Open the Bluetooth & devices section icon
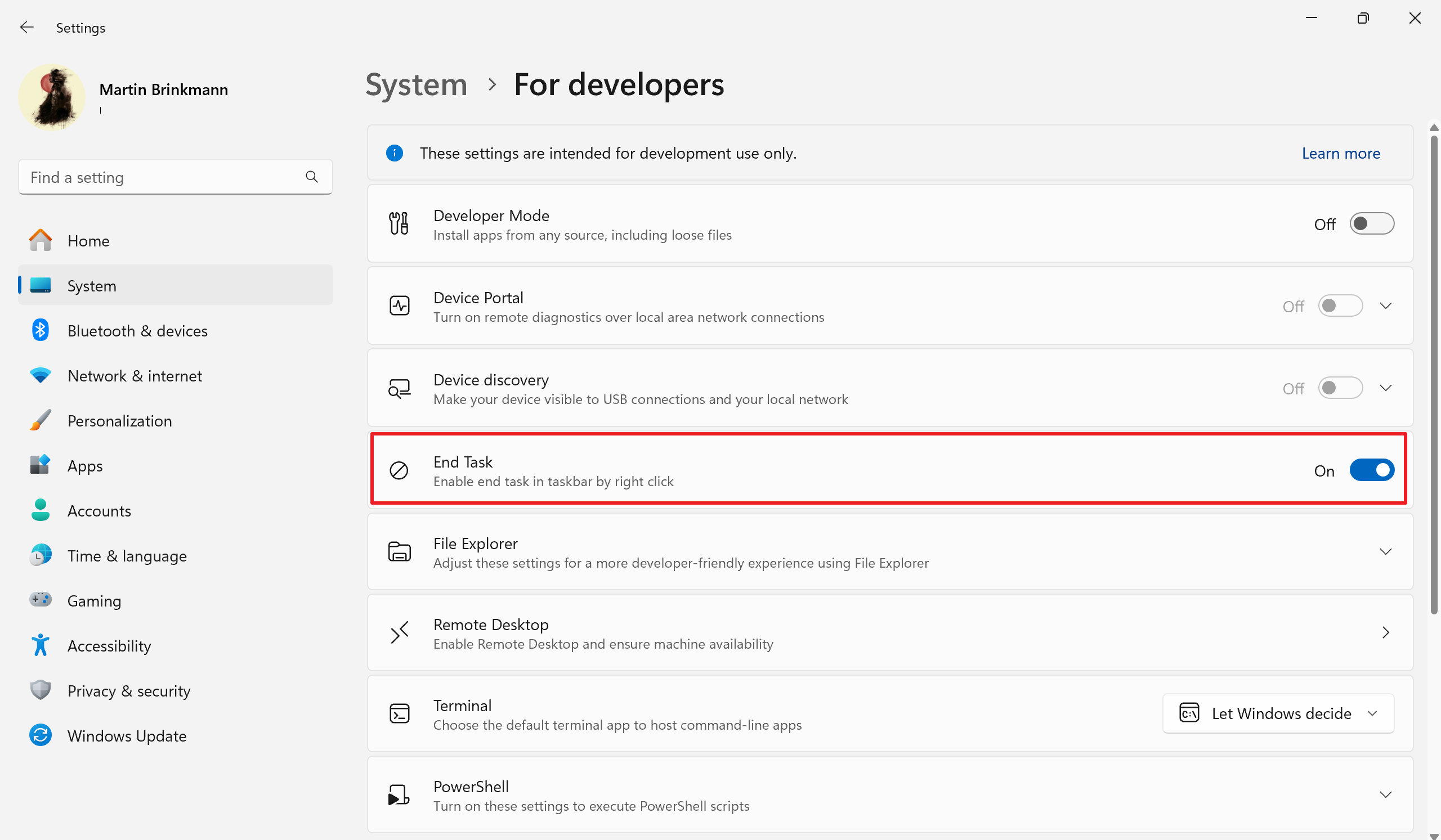1441x840 pixels. pyautogui.click(x=40, y=330)
